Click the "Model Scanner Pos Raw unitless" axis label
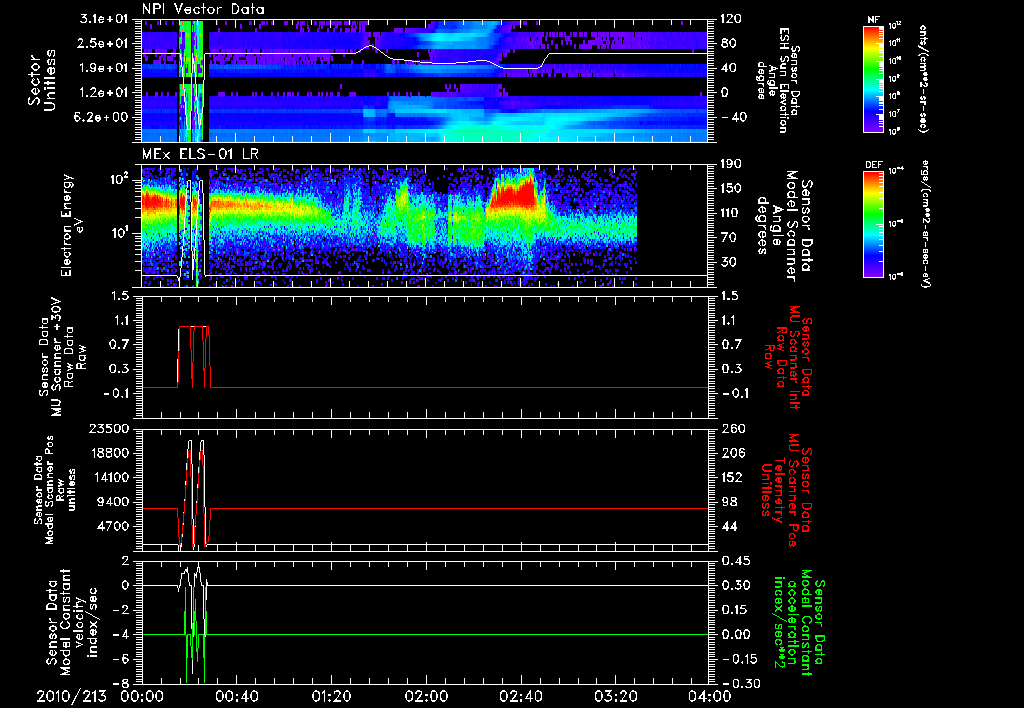 tap(54, 490)
